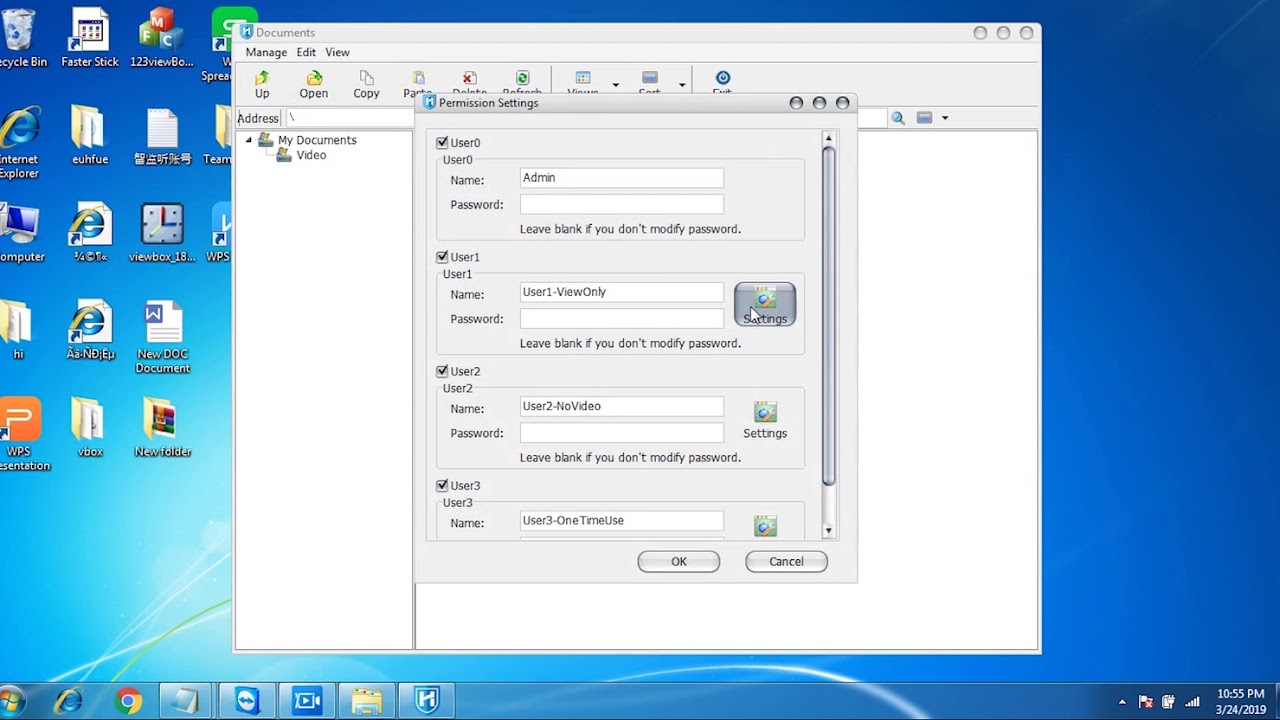Open viewbox_18 desktop icon
This screenshot has width=1280, height=720.
click(162, 233)
